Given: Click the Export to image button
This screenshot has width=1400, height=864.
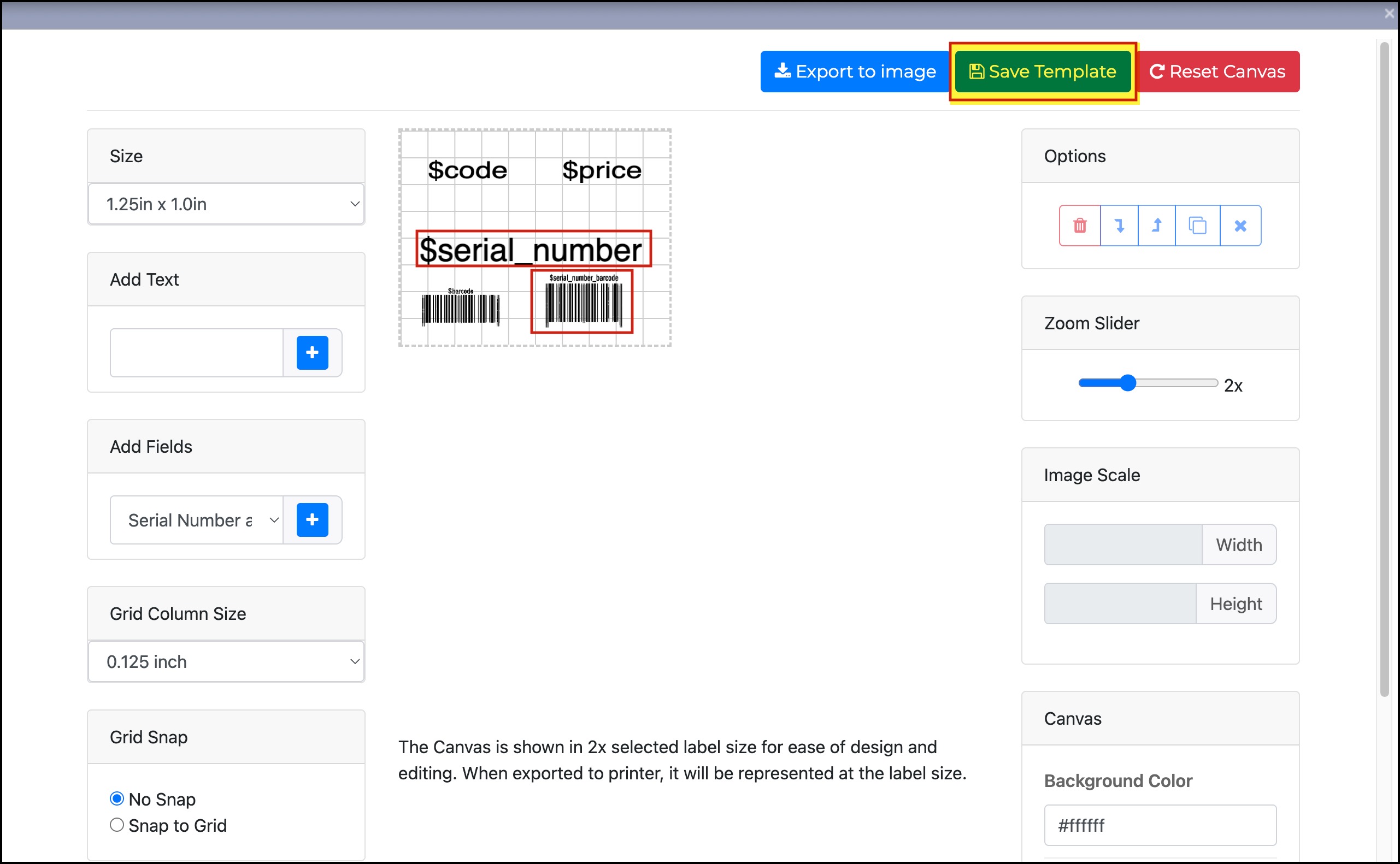Looking at the screenshot, I should (855, 72).
